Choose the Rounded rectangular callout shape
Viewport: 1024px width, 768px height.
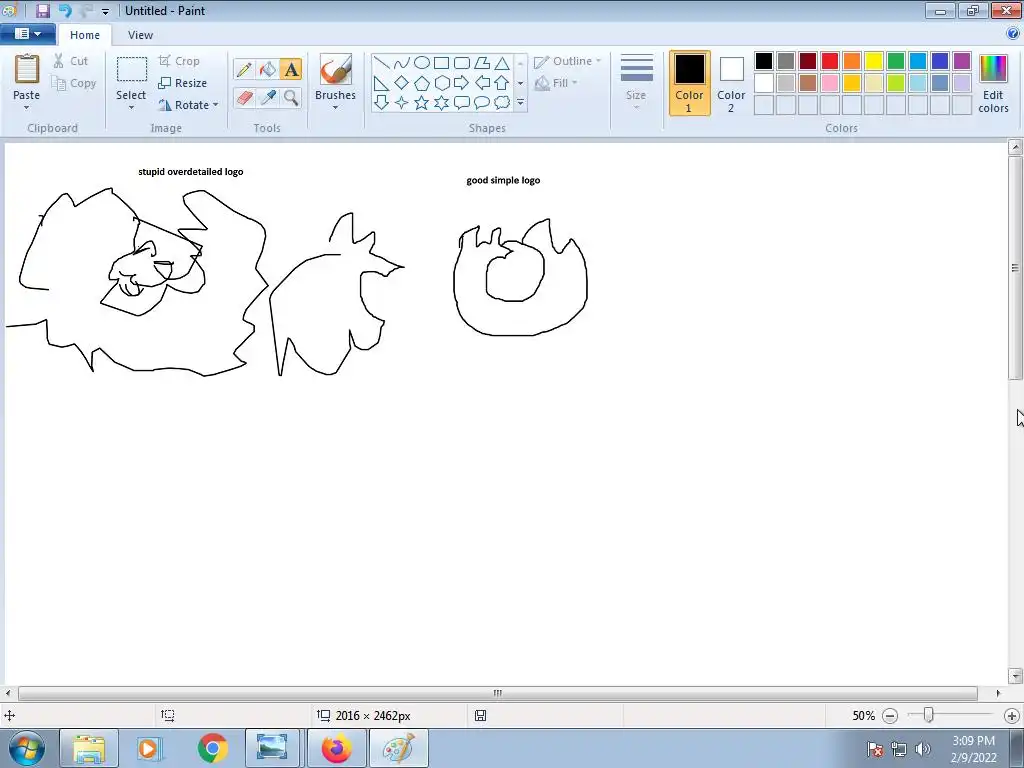(462, 103)
